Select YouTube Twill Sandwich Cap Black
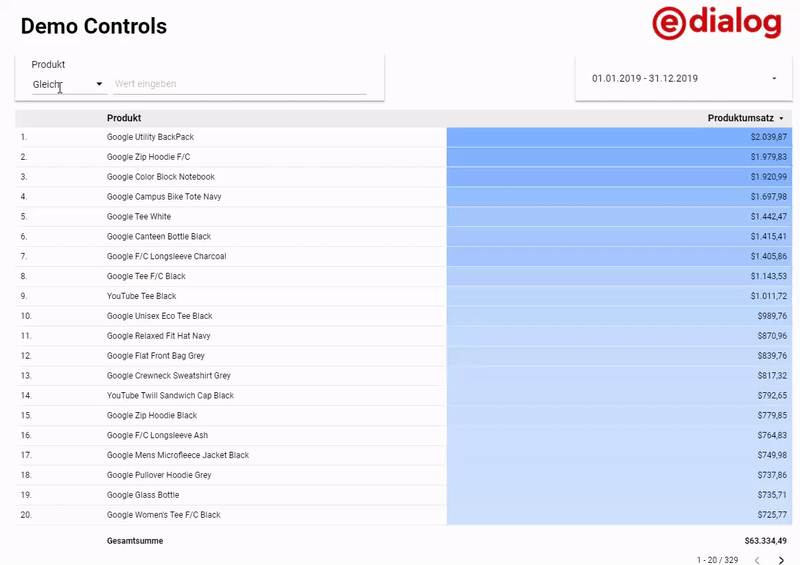This screenshot has height=565, width=800. pyautogui.click(x=170, y=396)
